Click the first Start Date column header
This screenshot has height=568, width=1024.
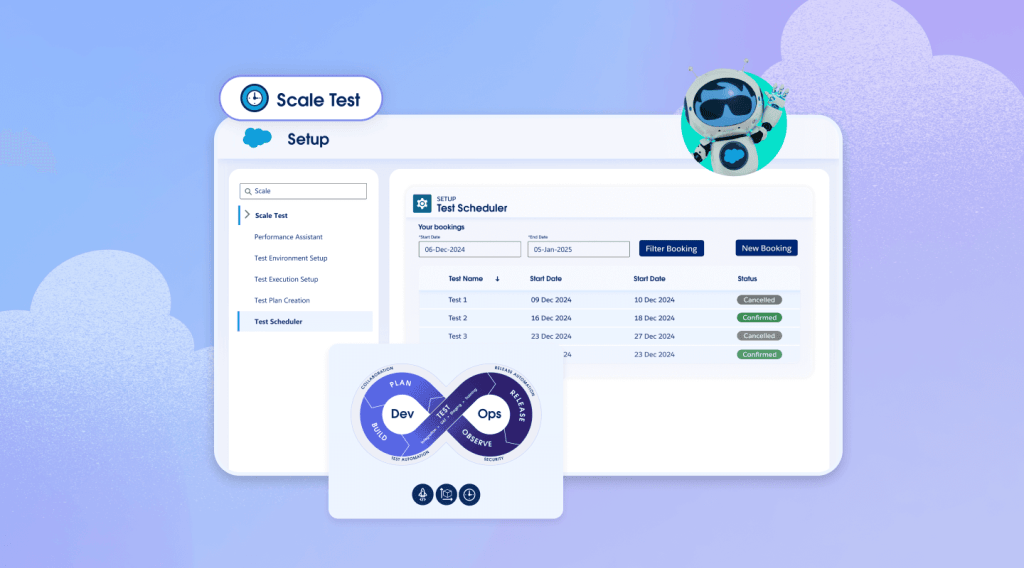[x=545, y=279]
